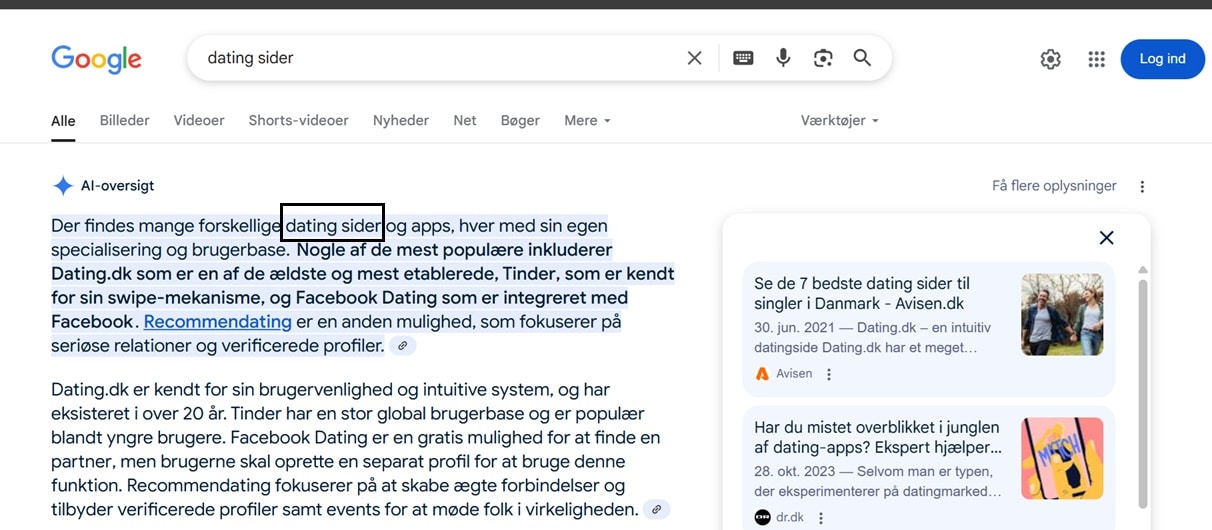Viewport: 1212px width, 530px height.
Task: Click the 'dating sider' search input field
Action: click(430, 58)
